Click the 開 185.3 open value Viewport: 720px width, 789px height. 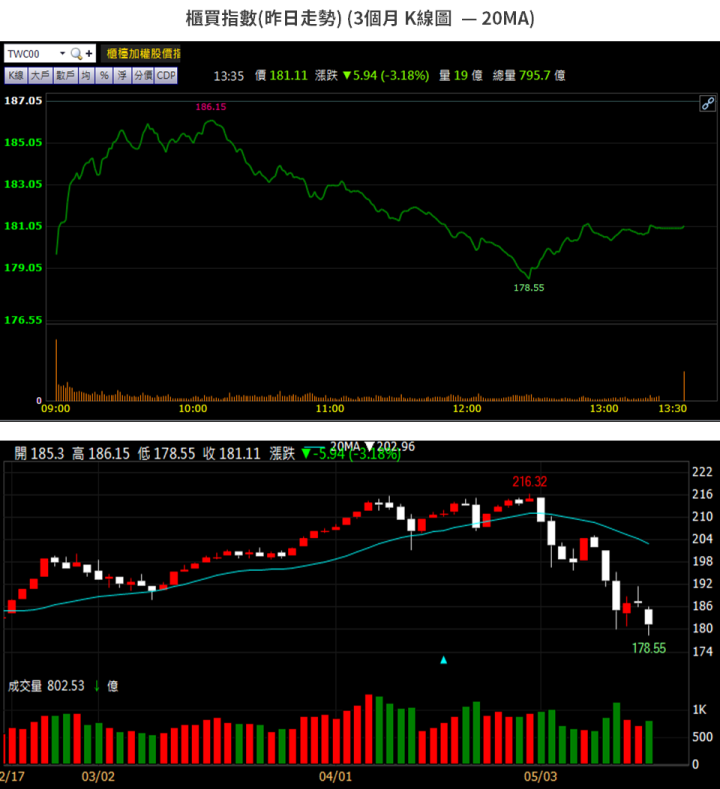39,454
